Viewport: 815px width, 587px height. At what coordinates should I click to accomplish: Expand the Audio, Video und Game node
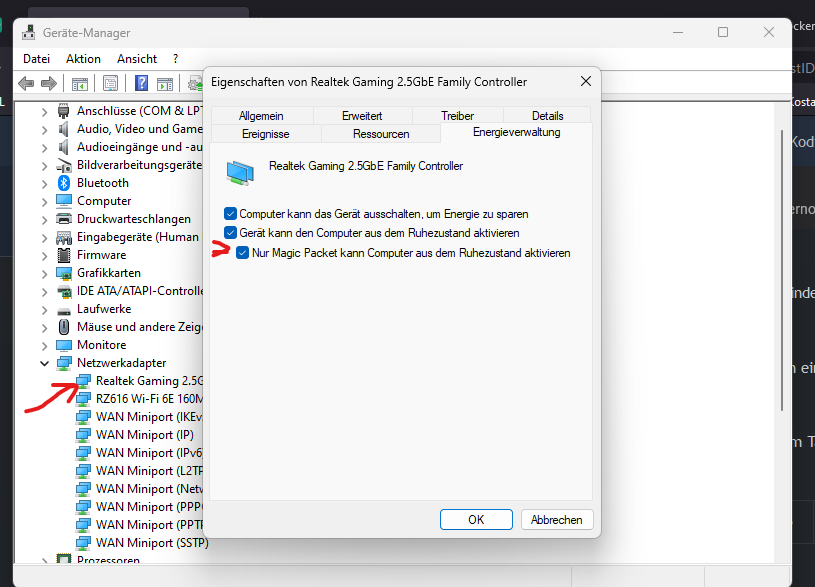pyautogui.click(x=45, y=129)
